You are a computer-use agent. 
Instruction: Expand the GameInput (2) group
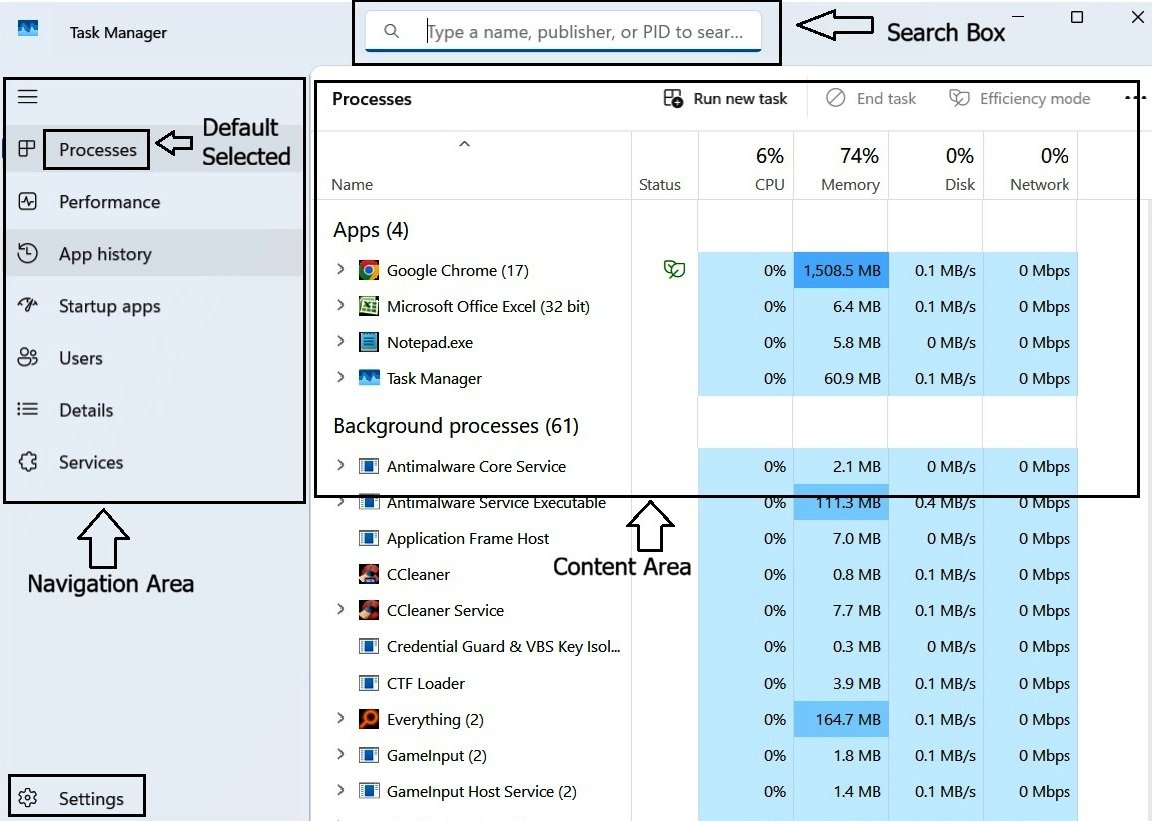point(340,754)
